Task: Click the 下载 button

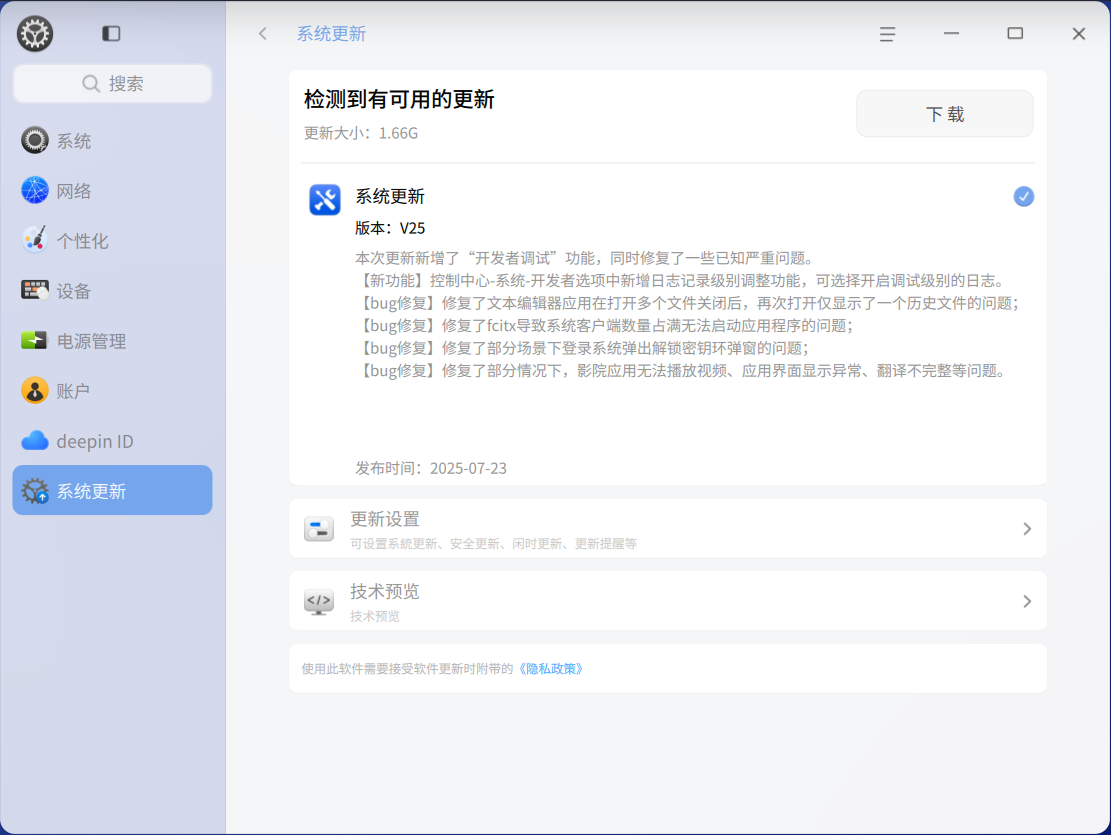Action: 944,113
